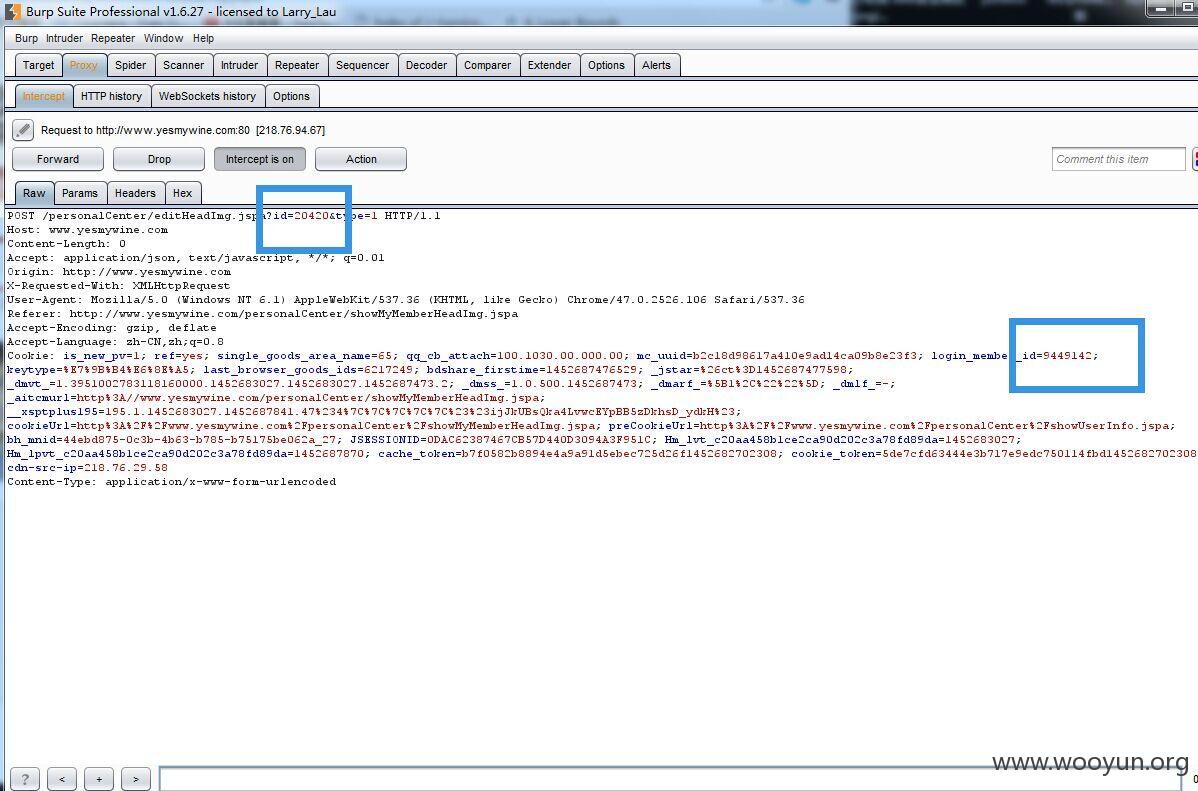Click the 'Comment this item' field
Screen dimensions: 1198x791
1119,159
